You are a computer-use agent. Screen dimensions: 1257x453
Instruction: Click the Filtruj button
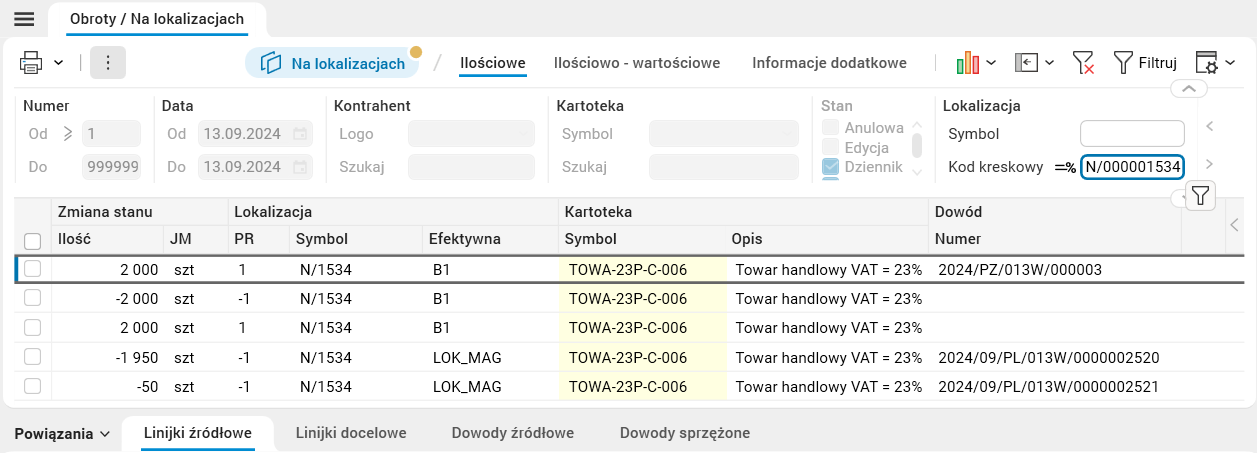pyautogui.click(x=1145, y=63)
